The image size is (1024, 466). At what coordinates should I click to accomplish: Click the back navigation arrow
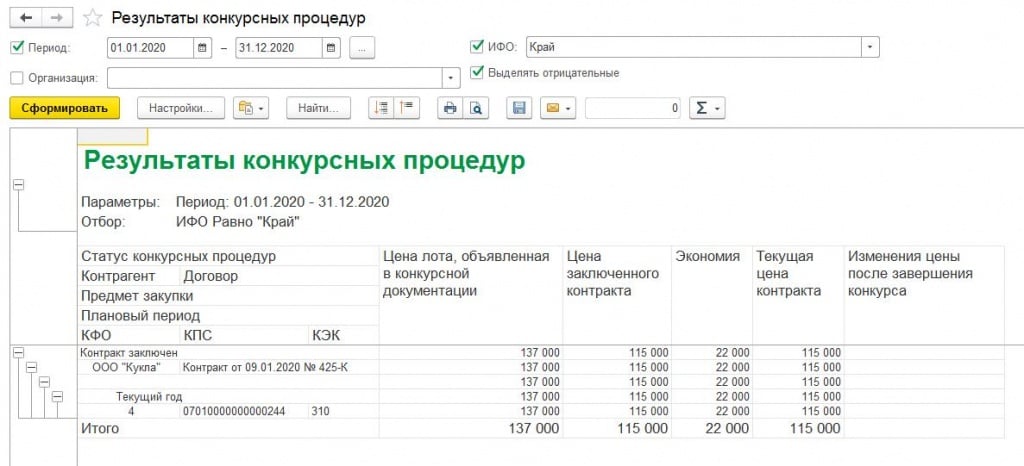24,18
